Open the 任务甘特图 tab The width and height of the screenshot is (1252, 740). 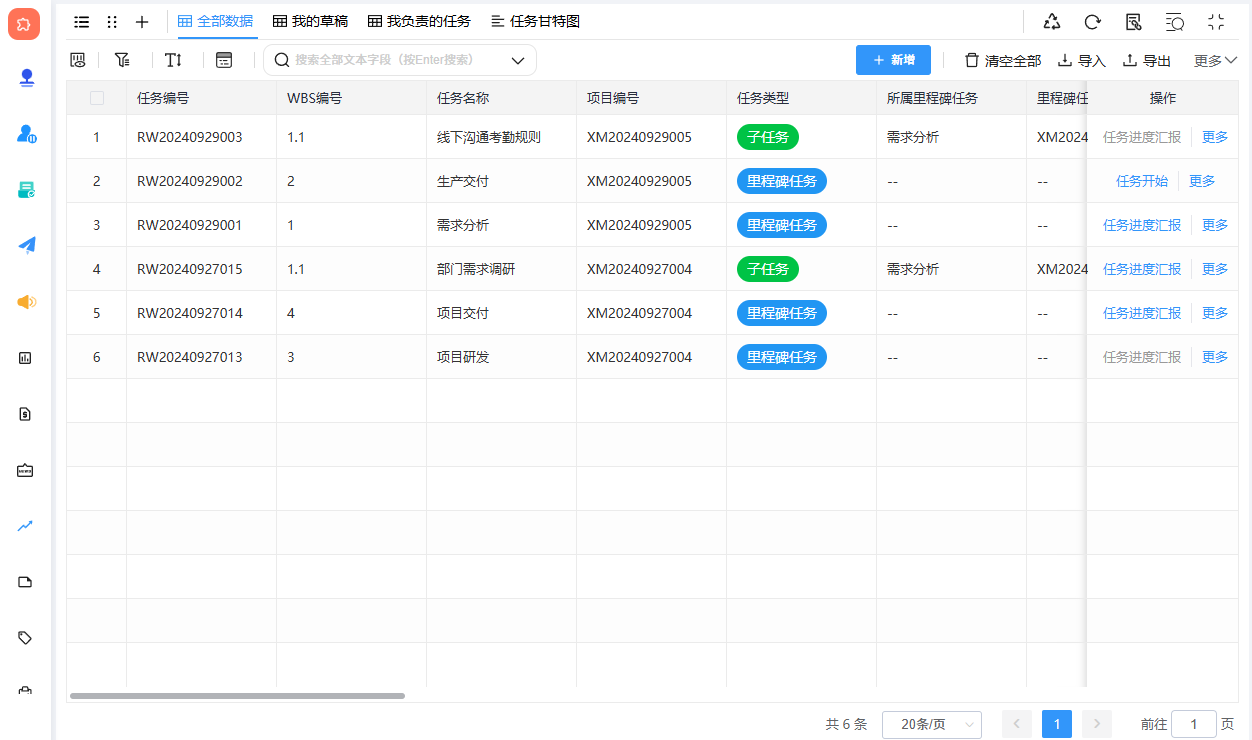535,21
